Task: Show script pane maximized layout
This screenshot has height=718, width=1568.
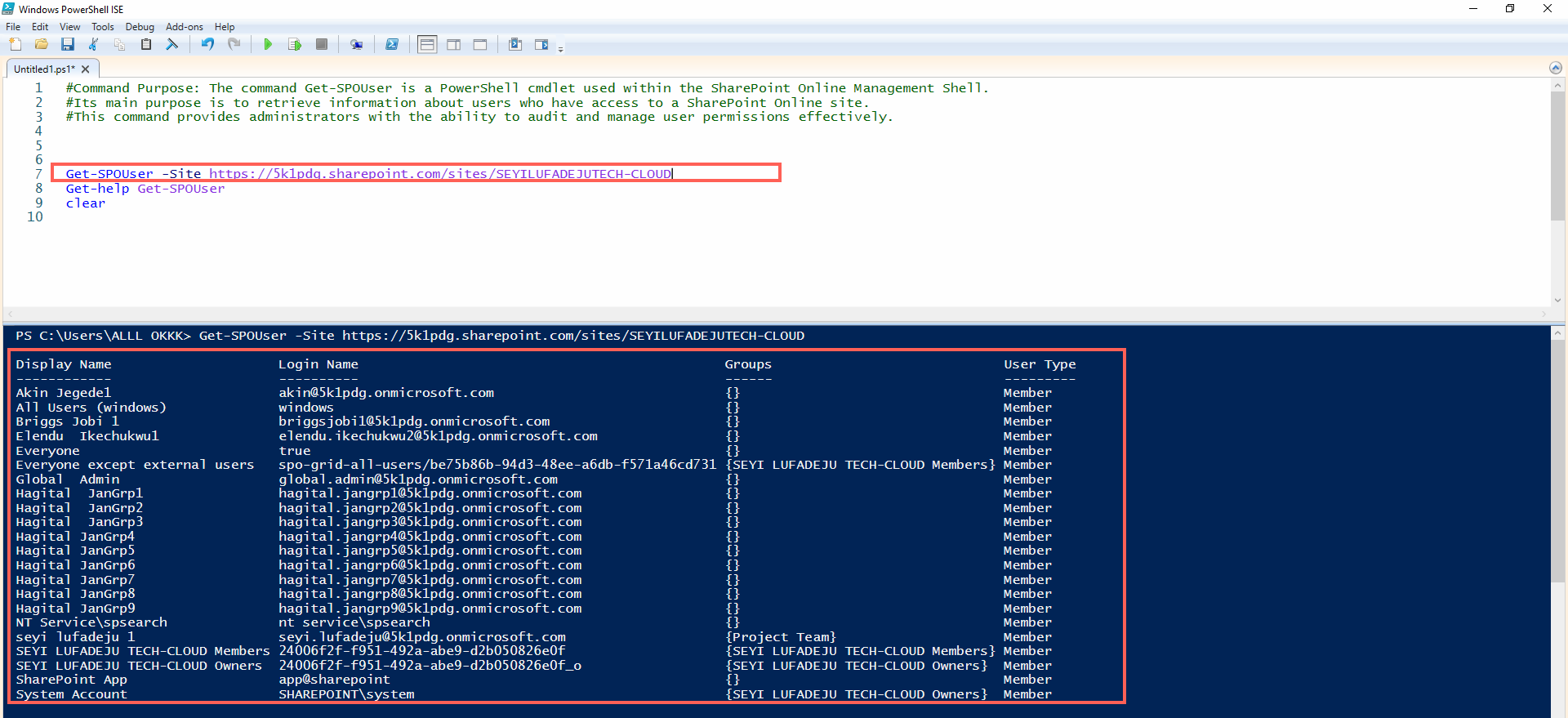Action: point(480,44)
